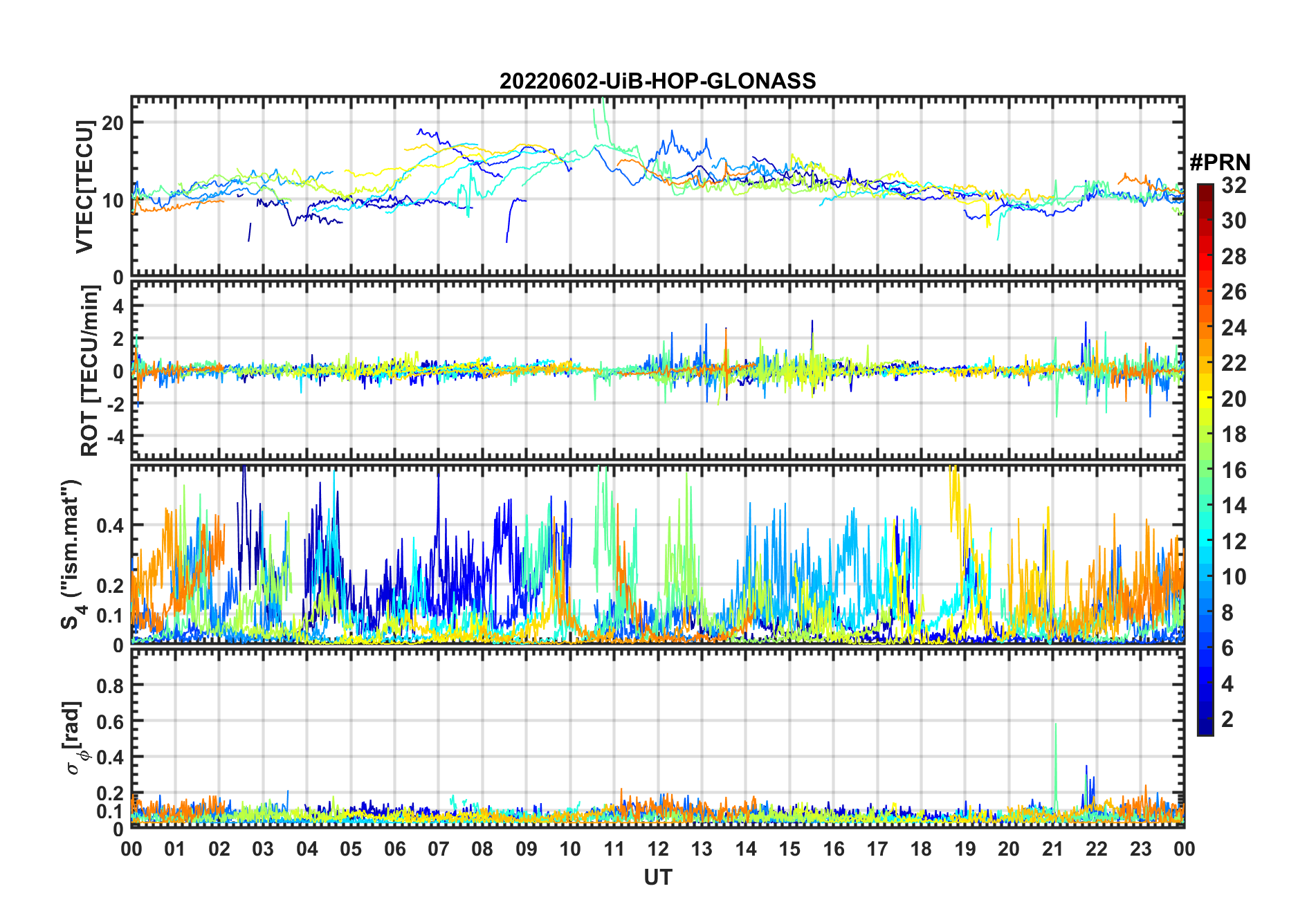
Task: Select the colorbar tick label 2
Action: pyautogui.click(x=1227, y=719)
